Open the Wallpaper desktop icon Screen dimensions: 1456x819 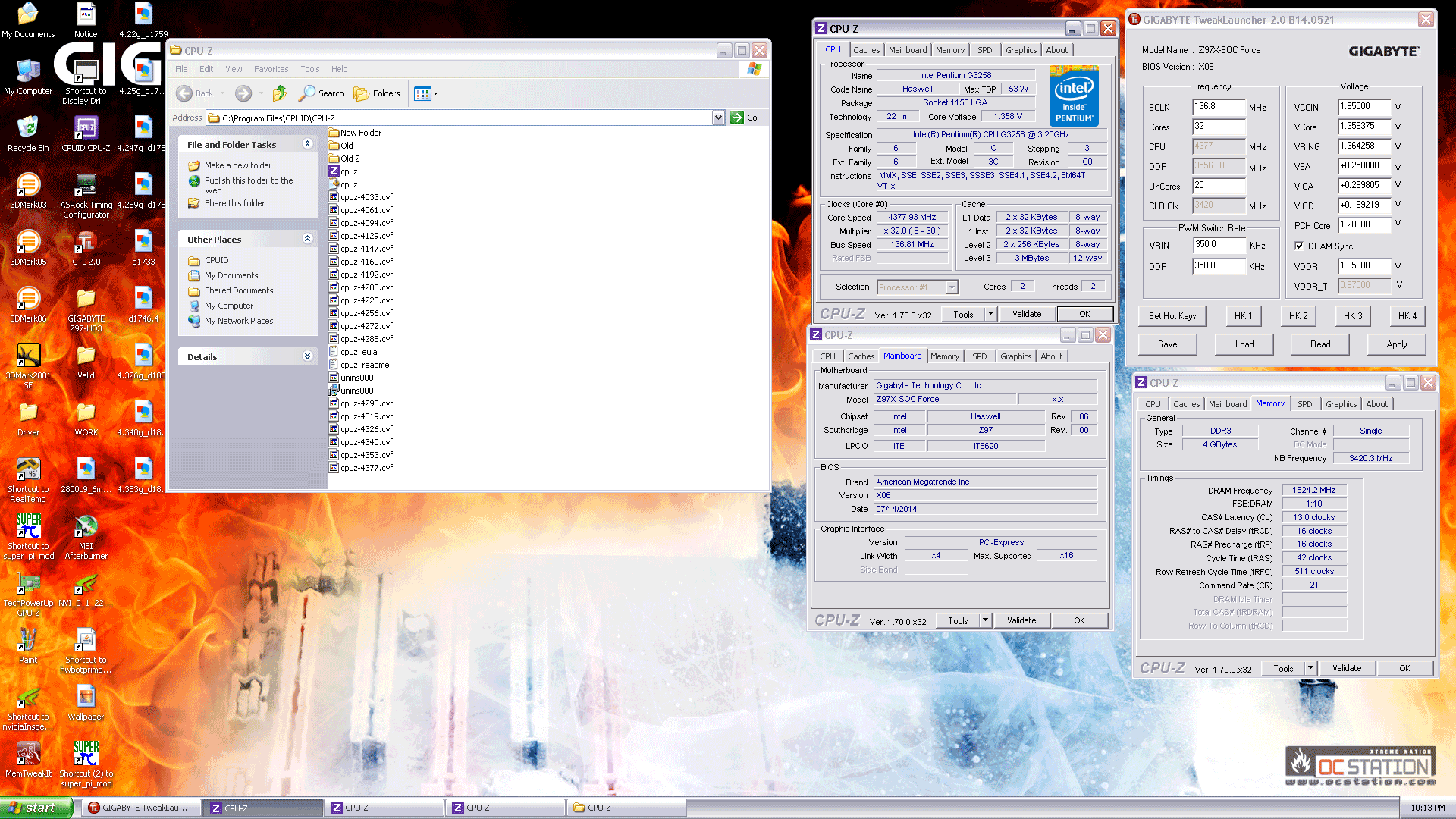pyautogui.click(x=86, y=703)
